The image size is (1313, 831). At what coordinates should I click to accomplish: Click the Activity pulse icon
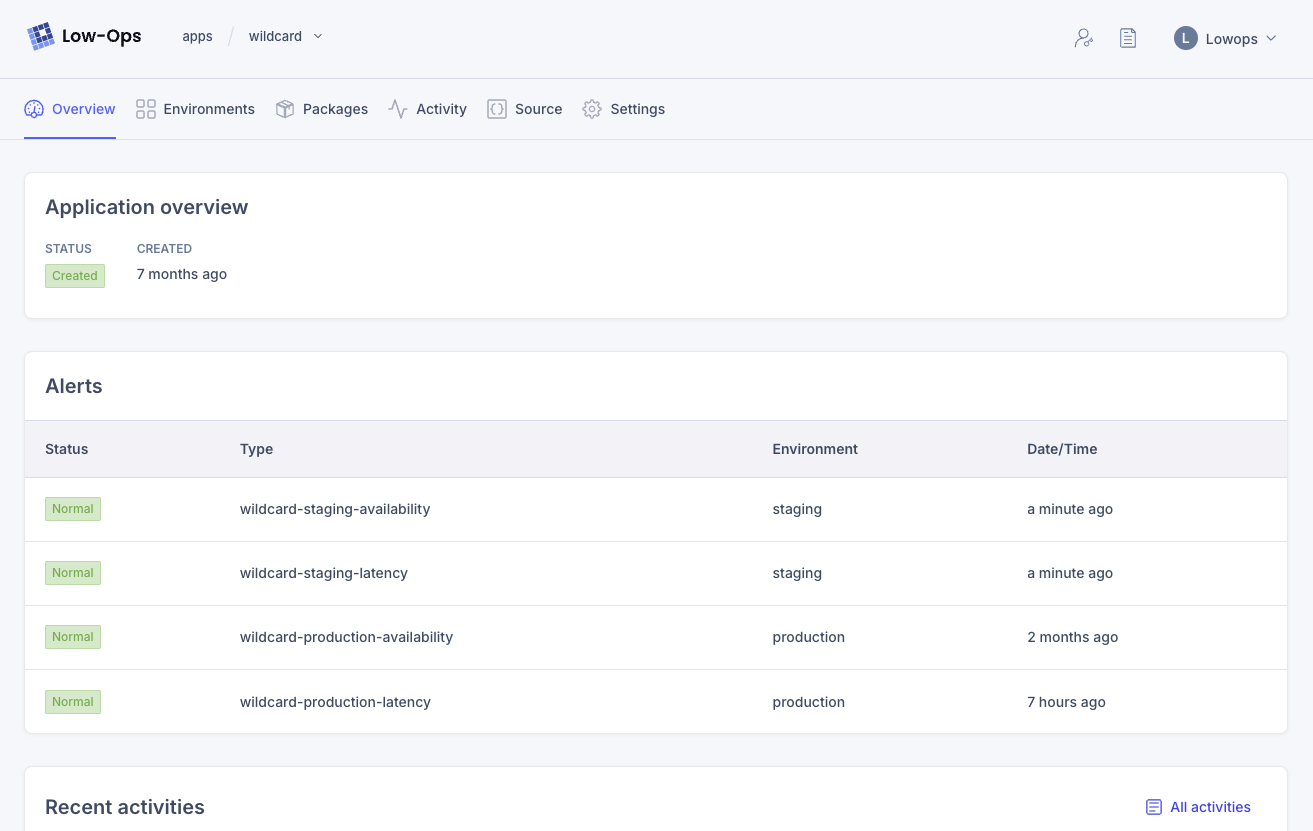point(398,109)
